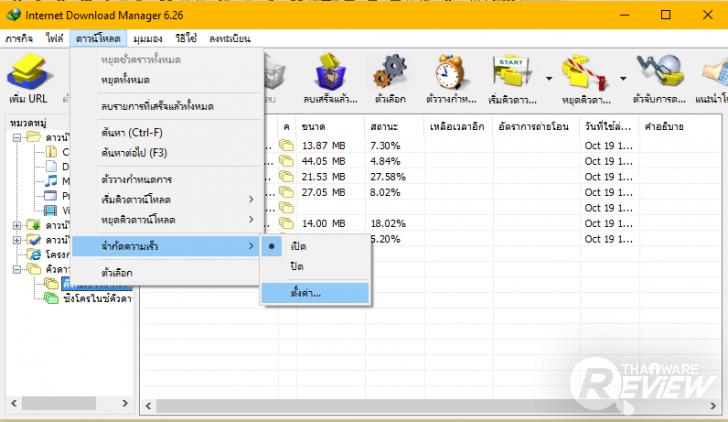Click queue icon in the 27.05 MB row
This screenshot has width=728, height=422.
click(286, 192)
